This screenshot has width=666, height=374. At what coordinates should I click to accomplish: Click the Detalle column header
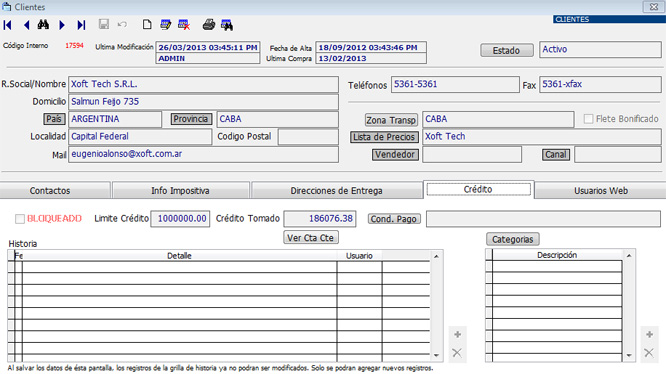pos(179,256)
